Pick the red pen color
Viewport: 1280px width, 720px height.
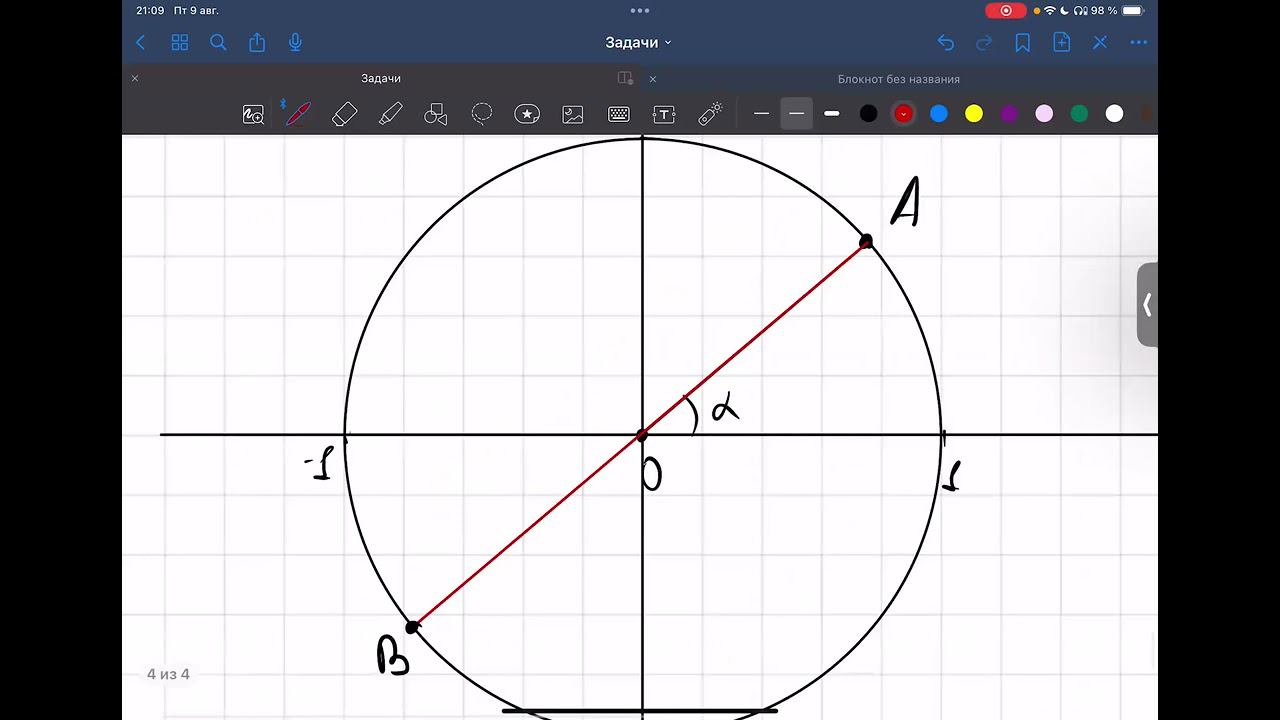coord(904,114)
